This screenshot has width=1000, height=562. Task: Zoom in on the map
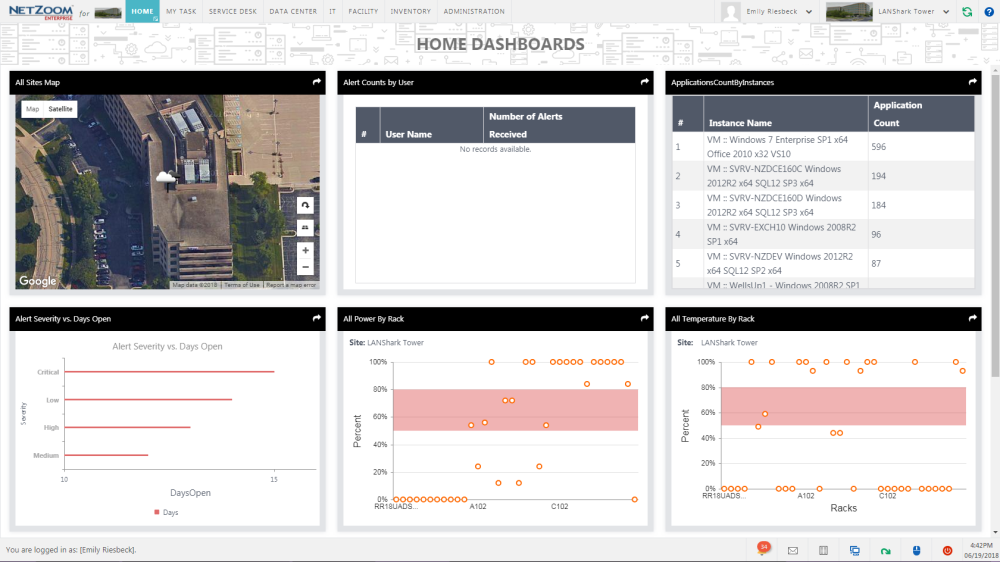tap(305, 250)
